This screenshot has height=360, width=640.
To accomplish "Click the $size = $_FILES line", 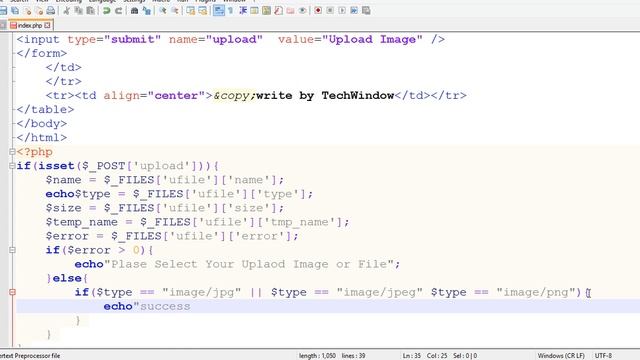I will point(164,208).
